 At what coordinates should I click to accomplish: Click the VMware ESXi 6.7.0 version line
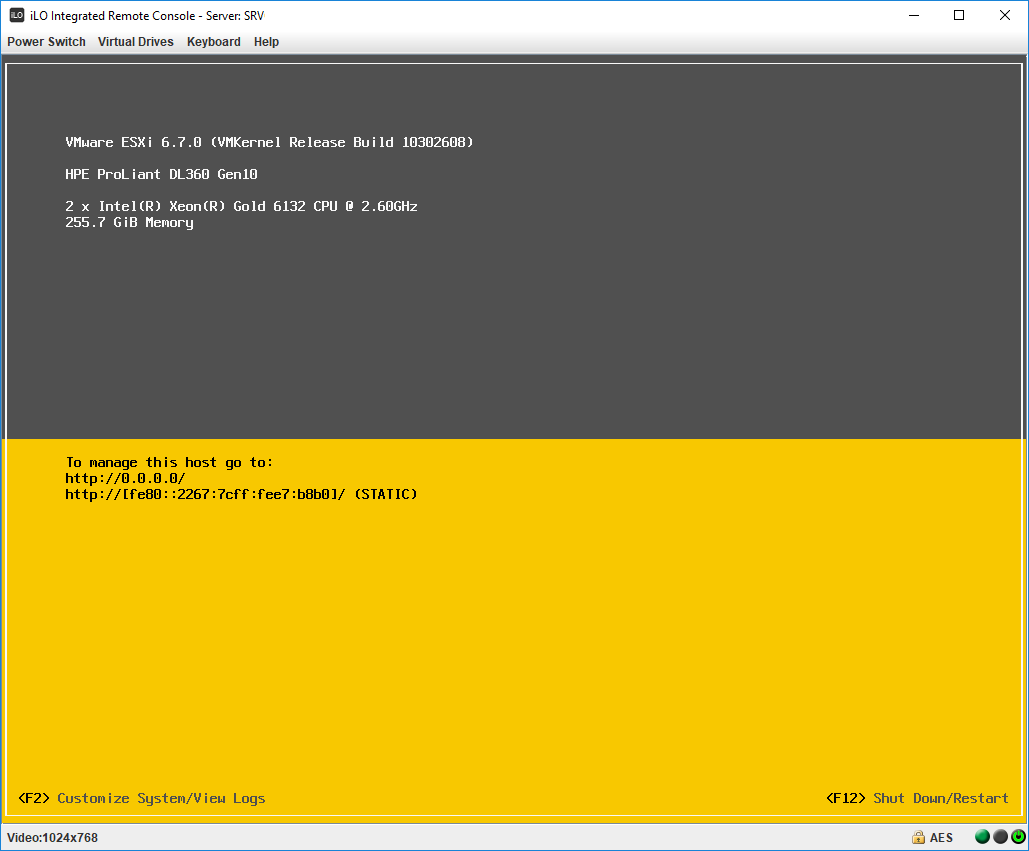pos(269,142)
